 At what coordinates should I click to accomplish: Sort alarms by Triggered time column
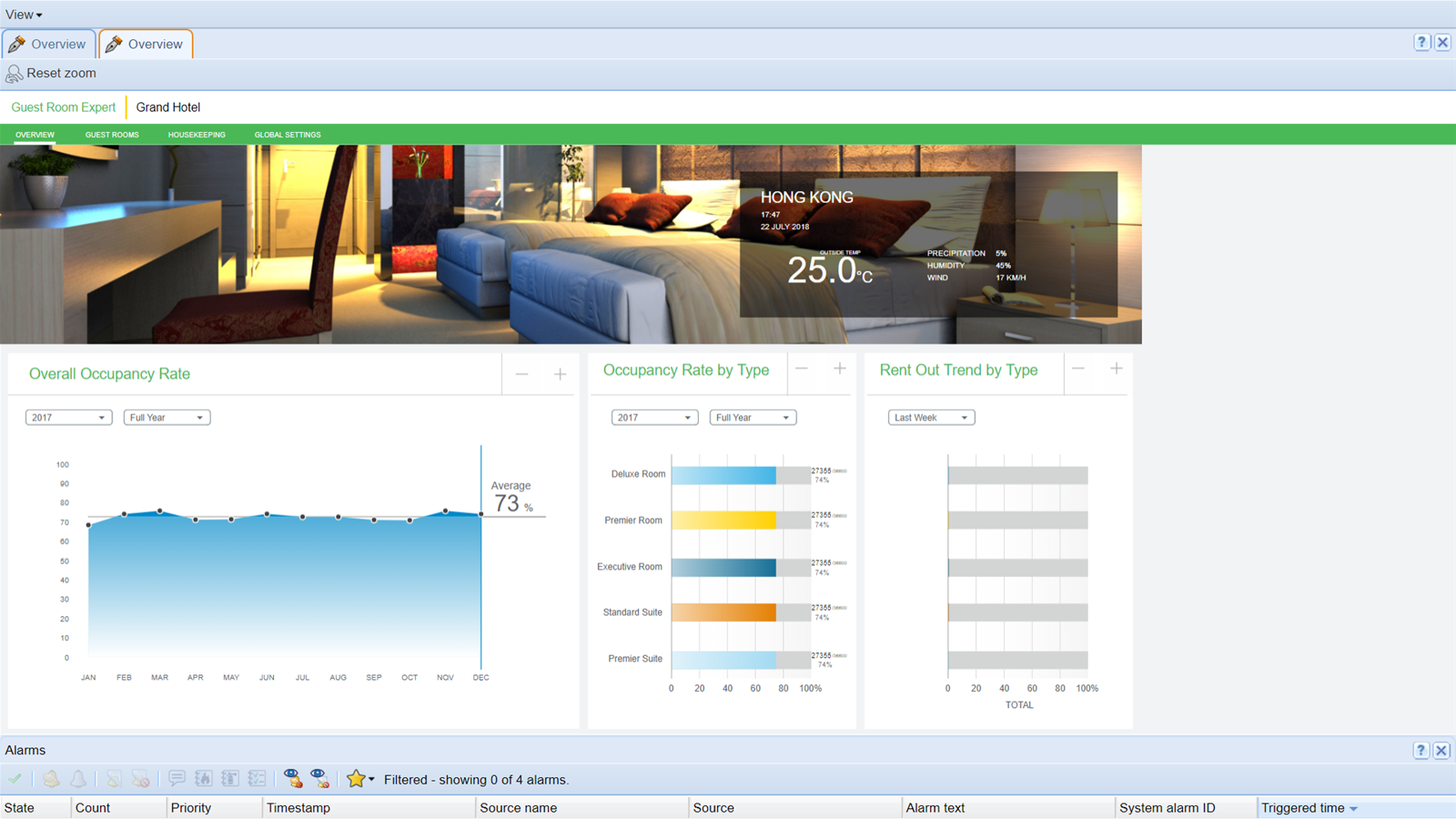pos(1302,808)
